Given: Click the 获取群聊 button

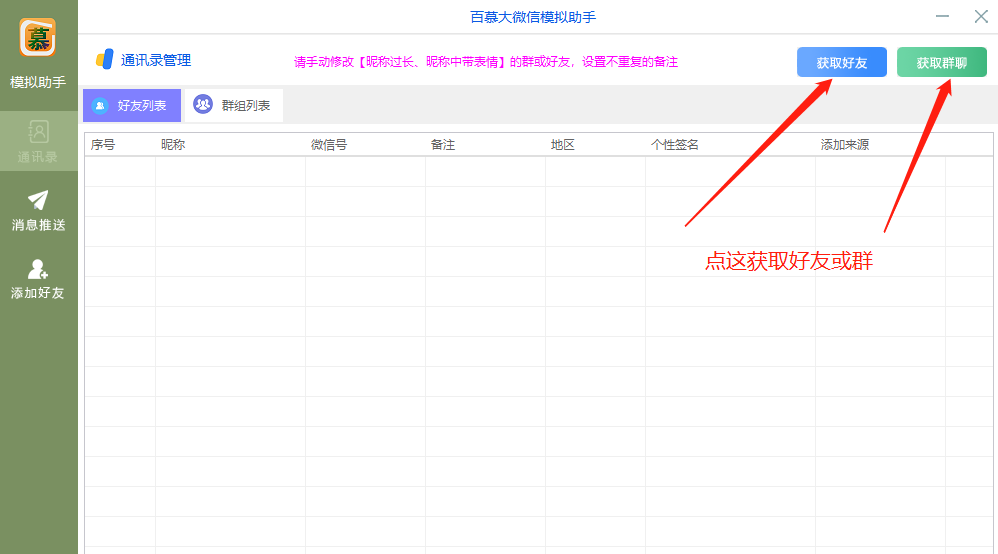Looking at the screenshot, I should [941, 62].
